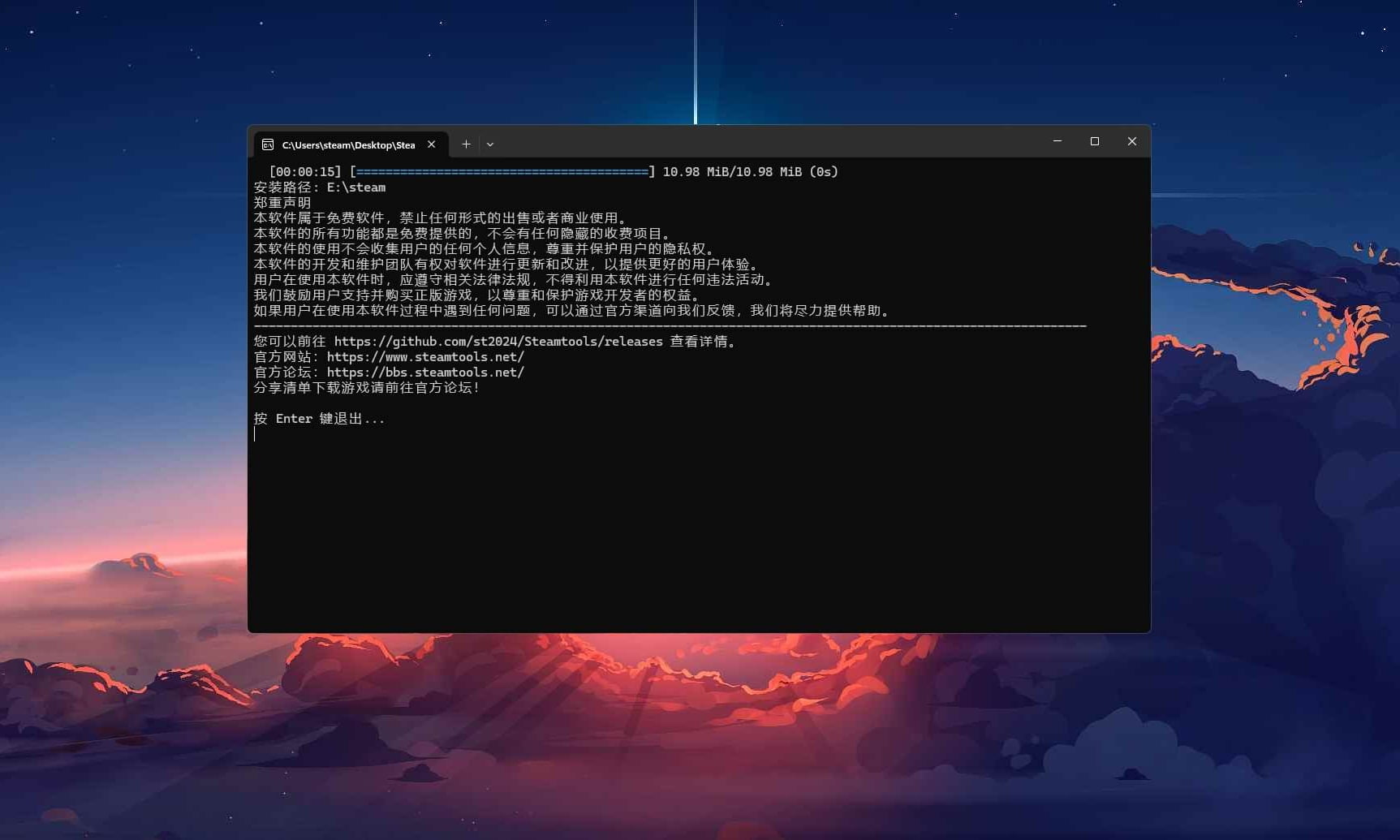Open the https://bbs.steamtools.net/ forum link
The image size is (1400, 840).
(x=425, y=373)
